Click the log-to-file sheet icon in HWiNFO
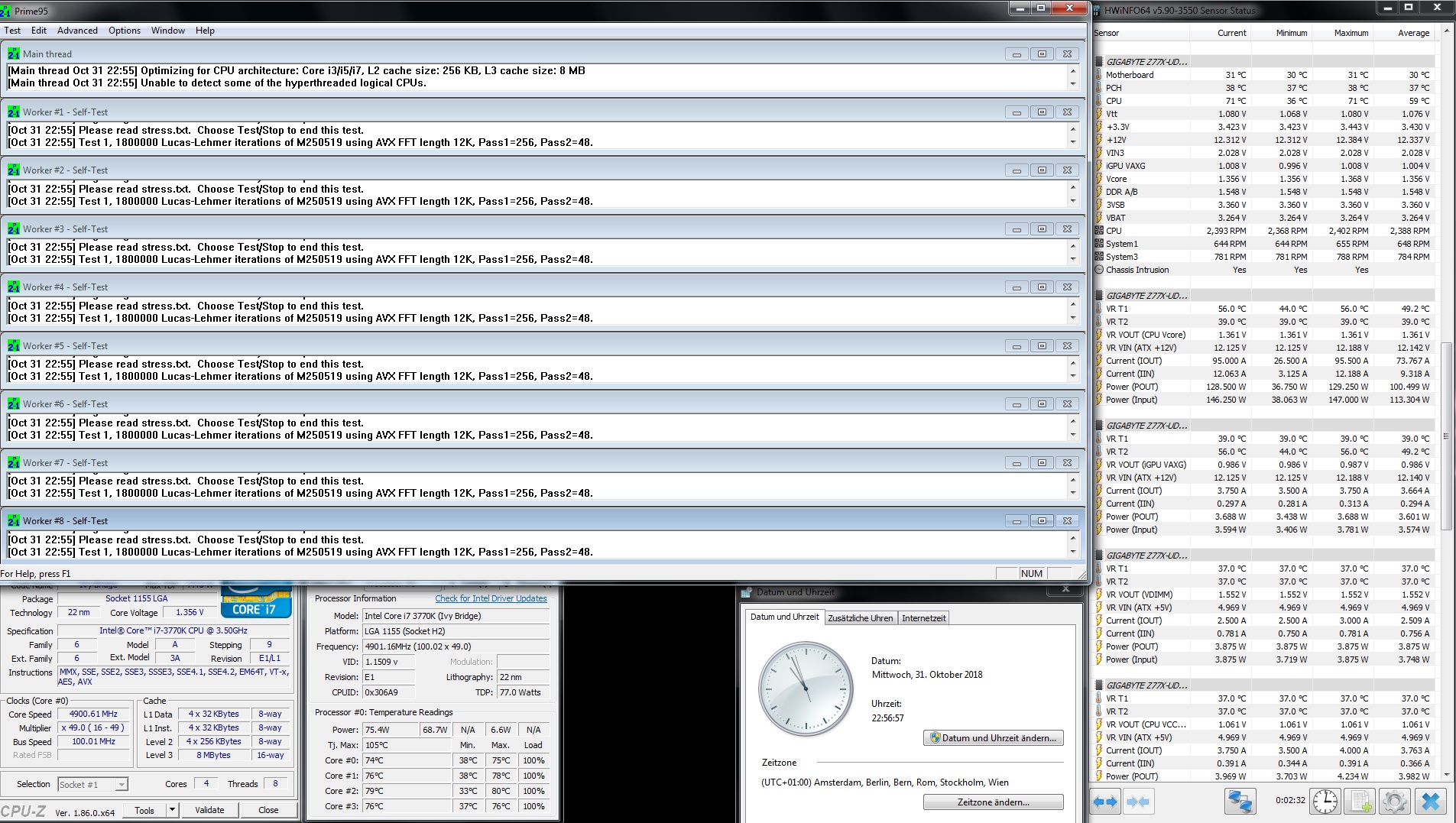This screenshot has height=823, width=1456. click(1360, 802)
